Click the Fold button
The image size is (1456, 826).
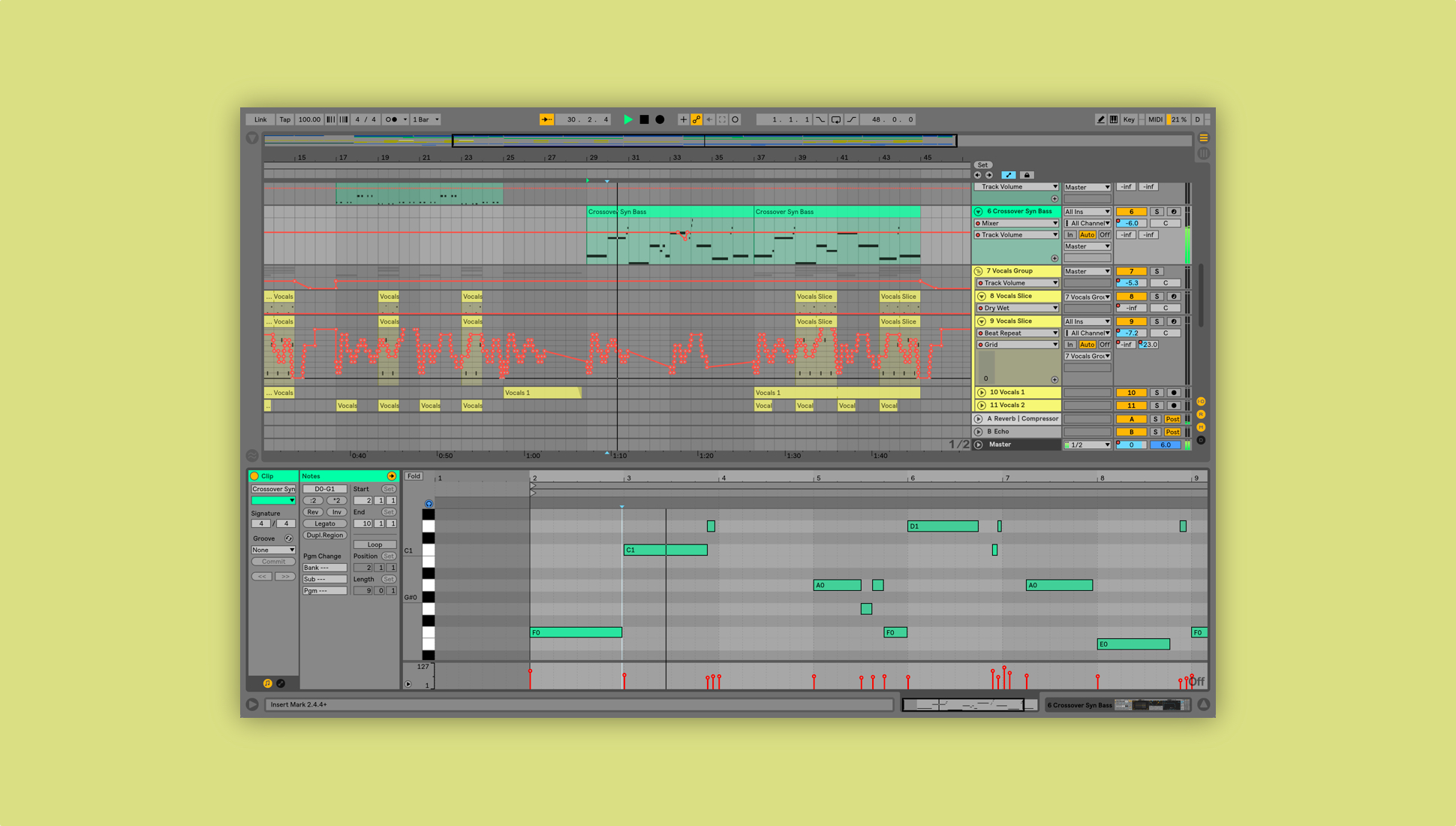[x=414, y=476]
